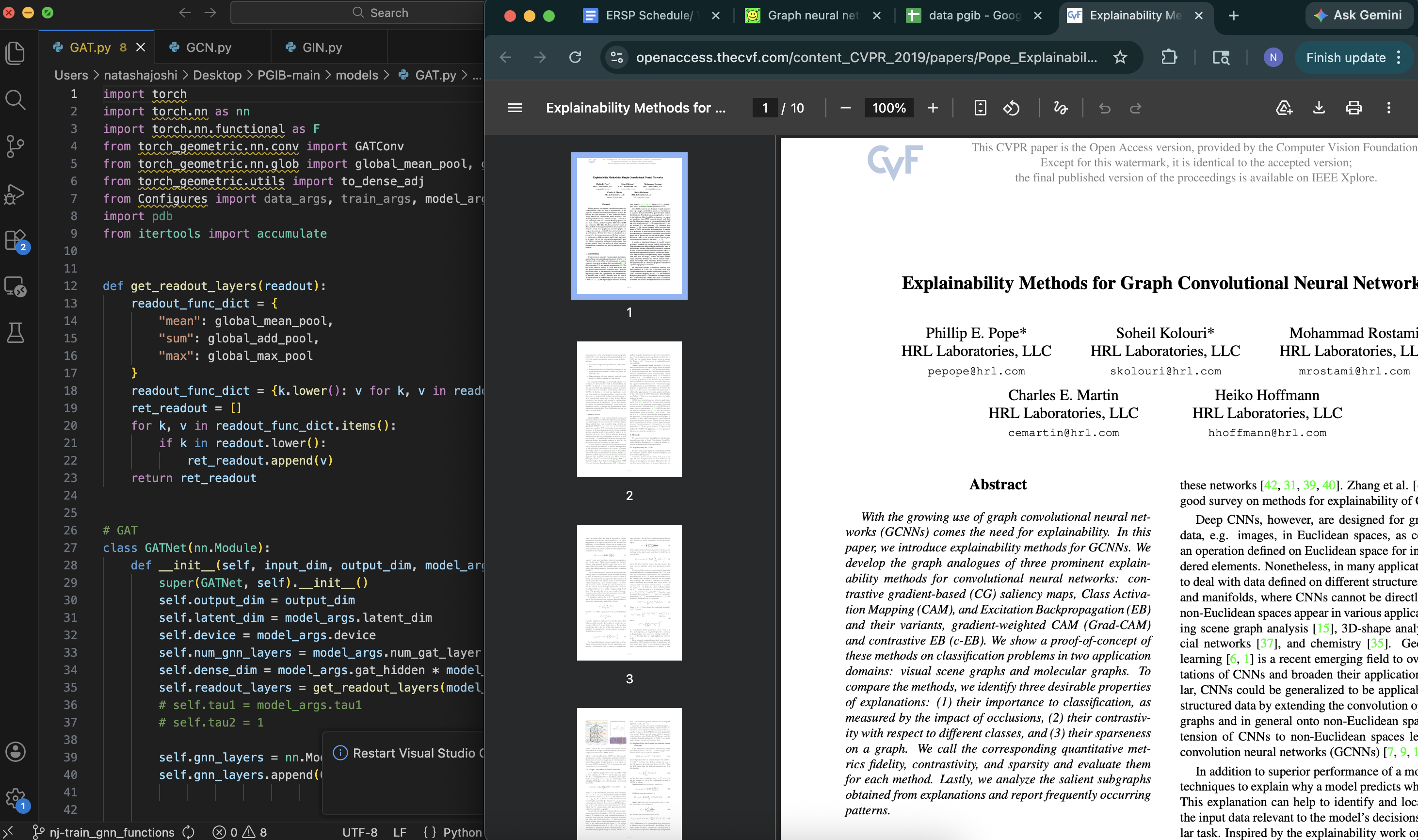Screen dimensions: 1418x840
Task: Click the Finish update button
Action: click(x=1345, y=57)
